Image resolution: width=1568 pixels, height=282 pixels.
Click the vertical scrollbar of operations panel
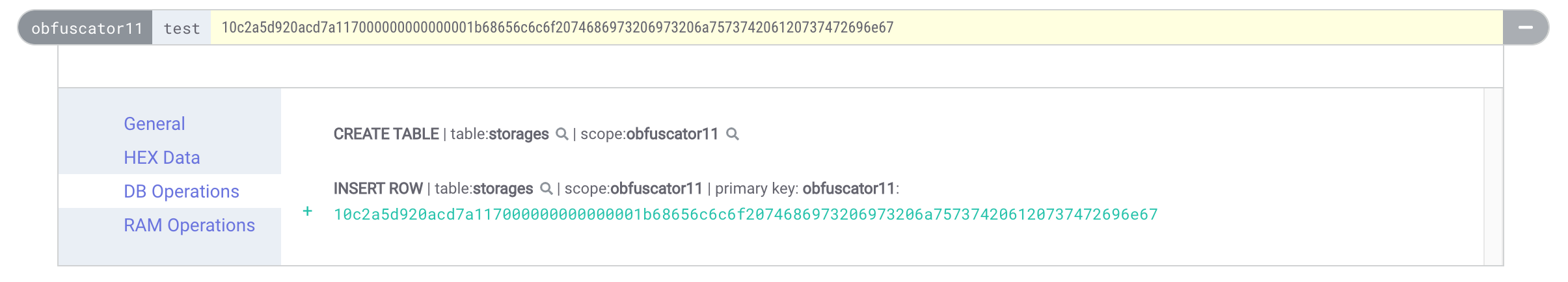(x=1493, y=177)
